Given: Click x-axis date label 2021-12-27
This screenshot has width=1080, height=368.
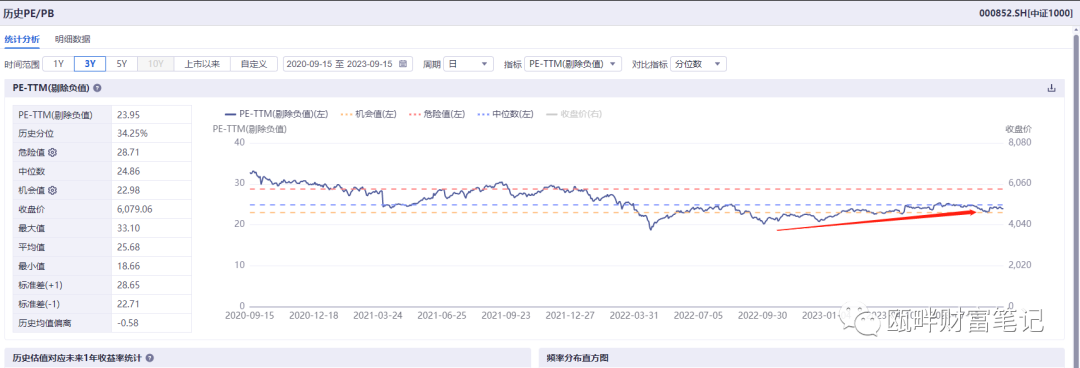Looking at the screenshot, I should (x=569, y=316).
